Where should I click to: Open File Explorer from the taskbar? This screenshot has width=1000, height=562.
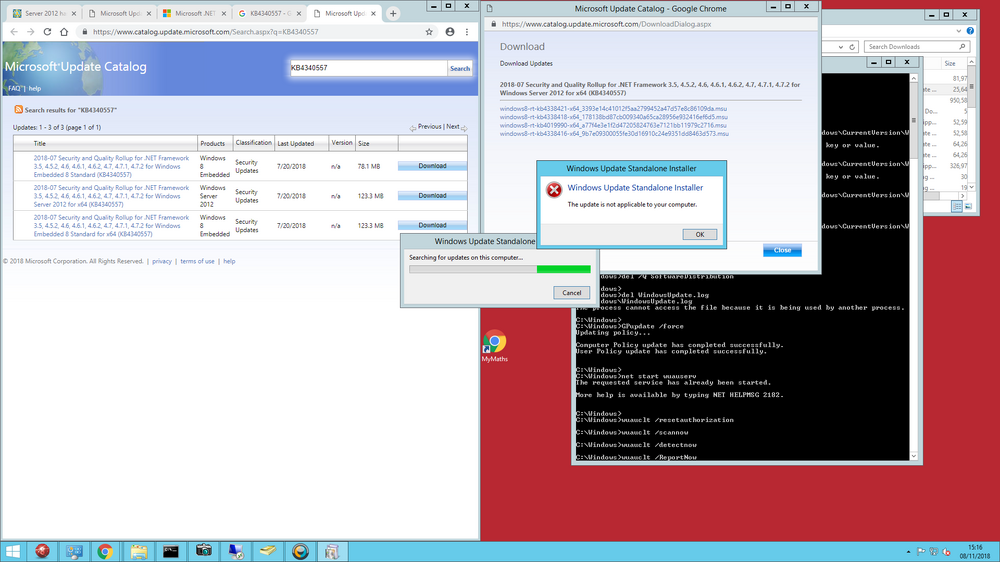pyautogui.click(x=138, y=551)
